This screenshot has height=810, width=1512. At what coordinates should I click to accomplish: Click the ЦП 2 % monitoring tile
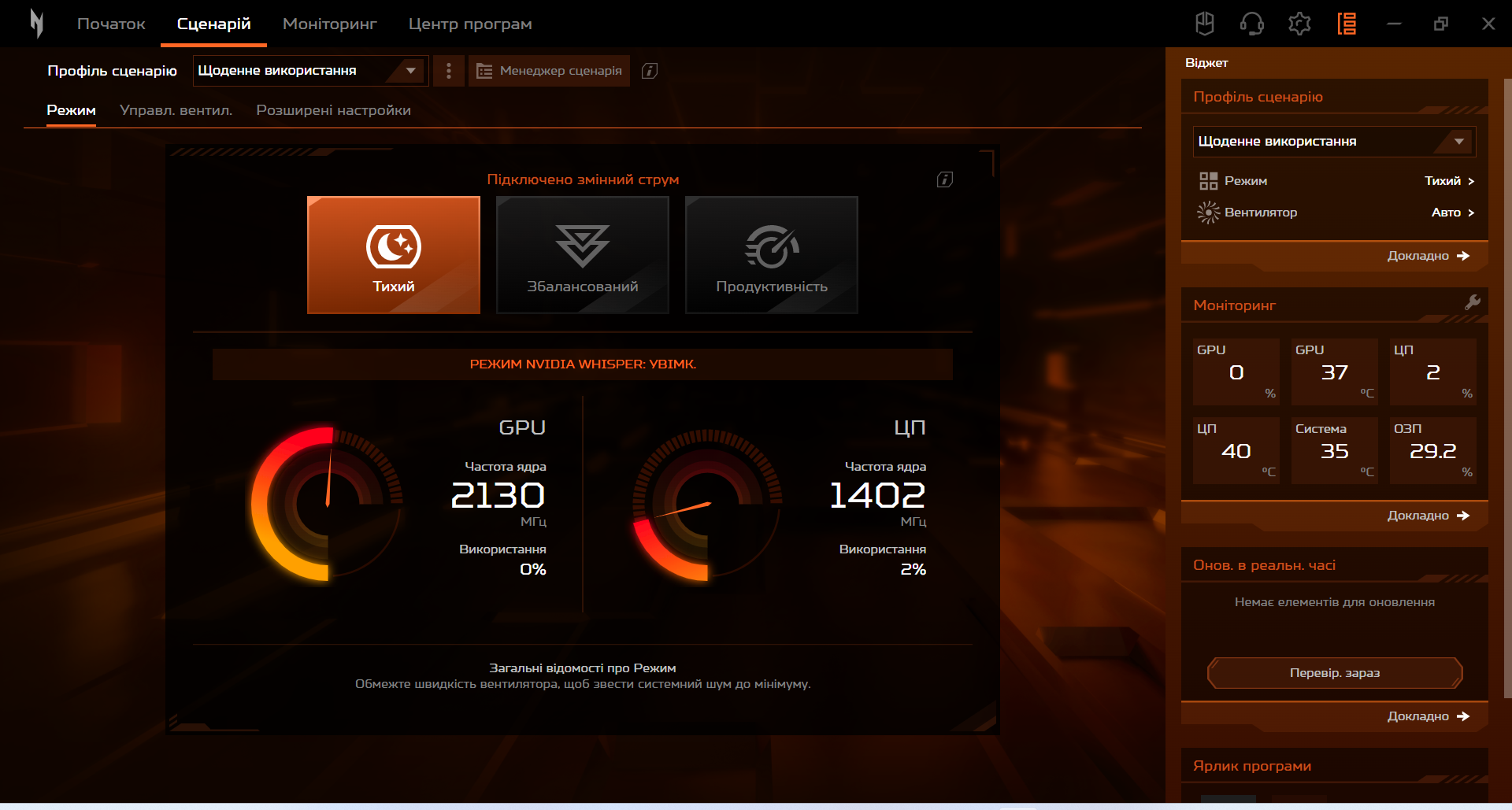coord(1433,372)
